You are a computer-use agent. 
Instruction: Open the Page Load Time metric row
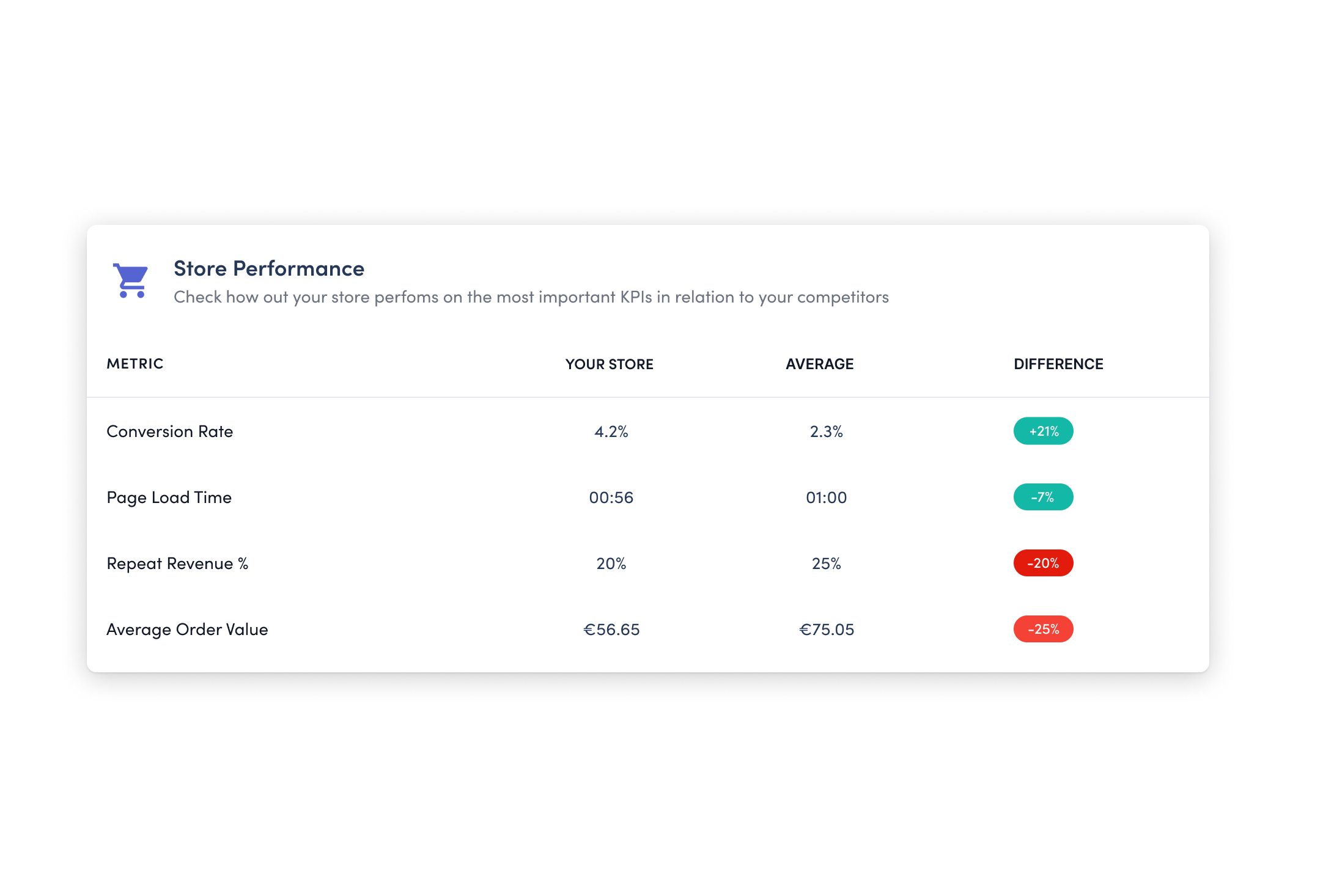[x=648, y=498]
